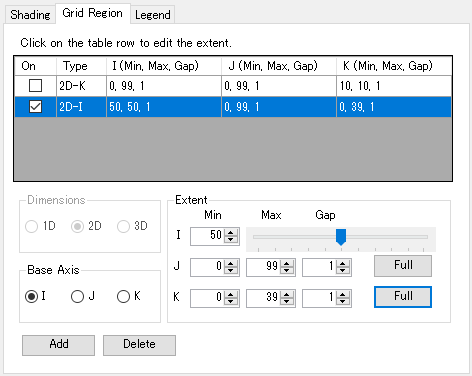Decrease I Min with down arrow
This screenshot has height=376, width=472.
click(231, 240)
